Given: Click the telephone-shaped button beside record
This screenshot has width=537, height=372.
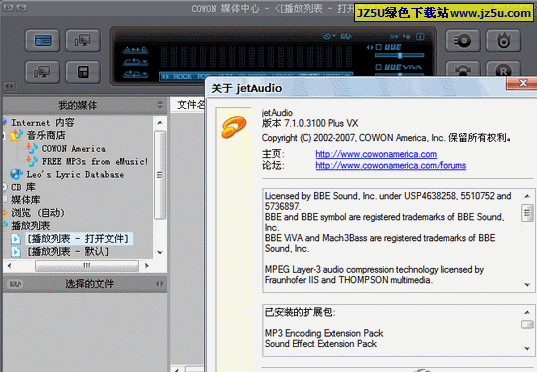Looking at the screenshot, I should pos(463,70).
